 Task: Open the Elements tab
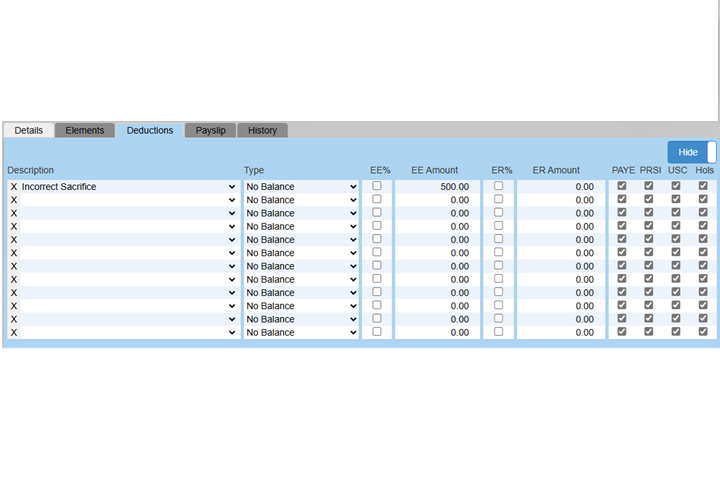pyautogui.click(x=85, y=130)
